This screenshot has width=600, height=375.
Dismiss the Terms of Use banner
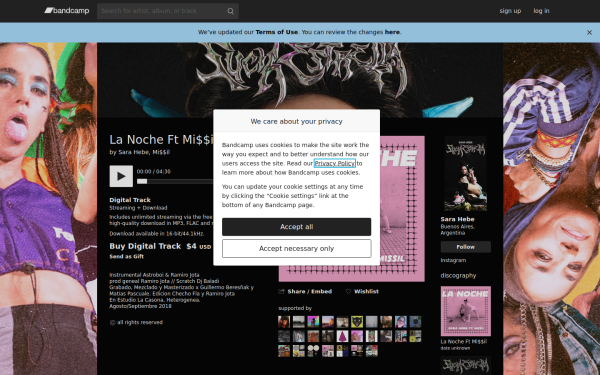click(x=589, y=33)
